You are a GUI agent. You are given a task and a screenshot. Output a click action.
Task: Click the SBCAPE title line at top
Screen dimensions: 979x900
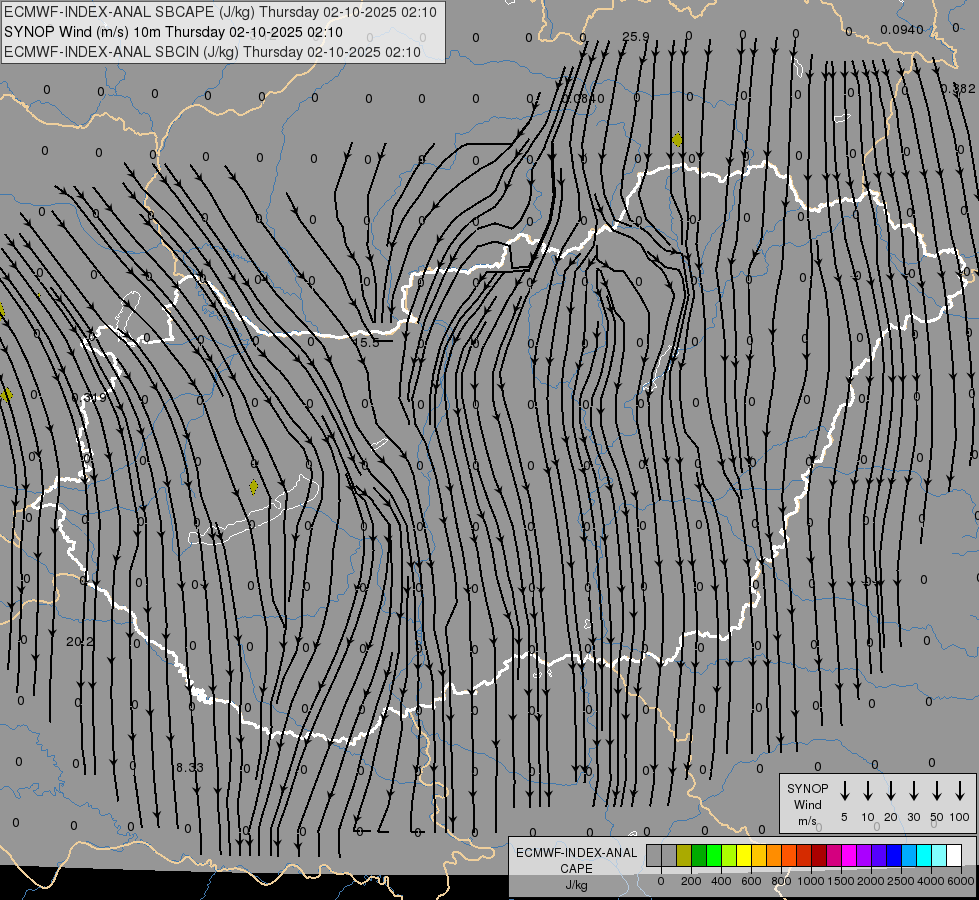tap(220, 12)
